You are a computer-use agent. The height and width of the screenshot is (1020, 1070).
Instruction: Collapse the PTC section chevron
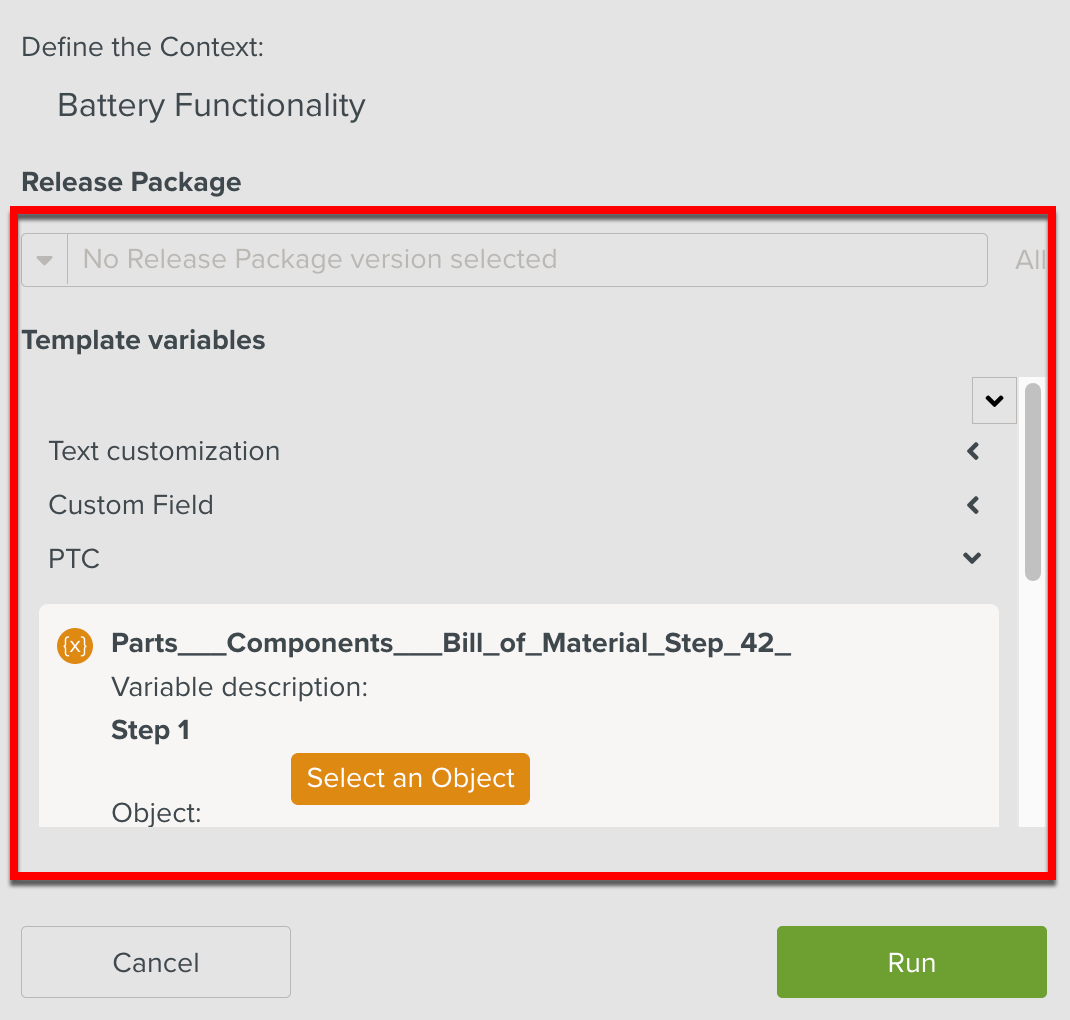tap(972, 559)
